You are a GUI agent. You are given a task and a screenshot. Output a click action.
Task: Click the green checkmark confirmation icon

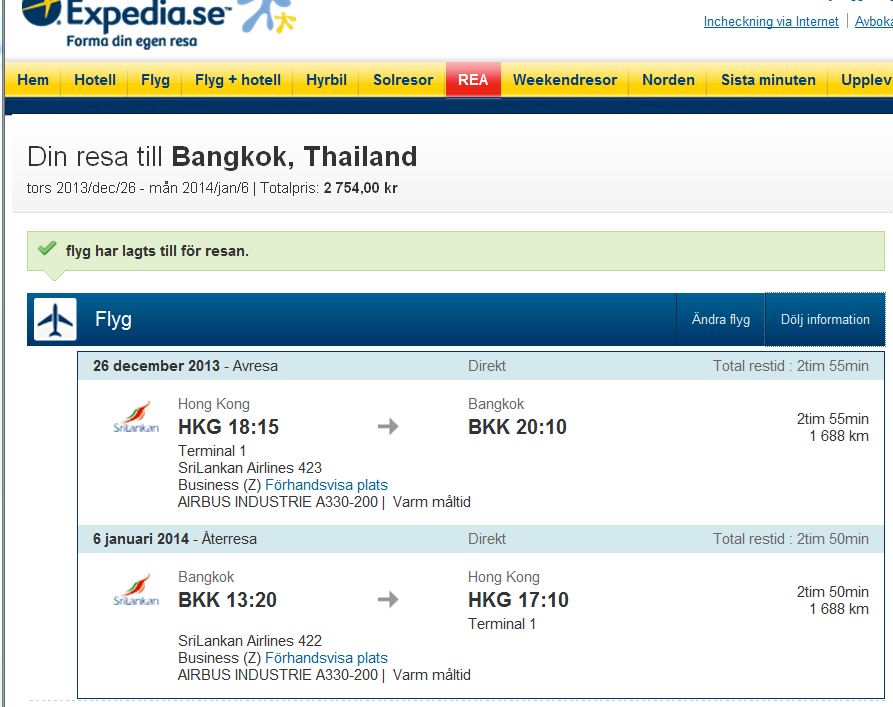46,249
